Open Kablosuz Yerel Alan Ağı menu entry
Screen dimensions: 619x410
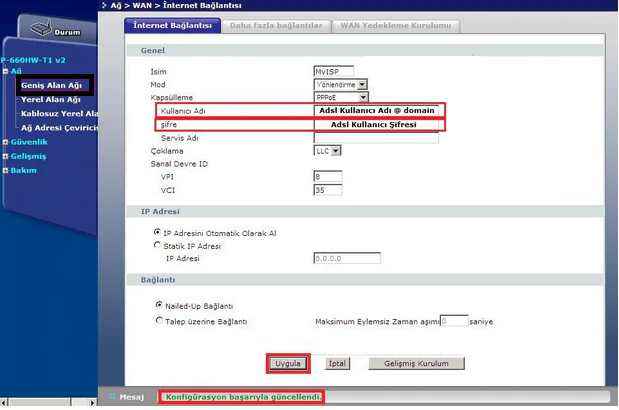point(59,114)
